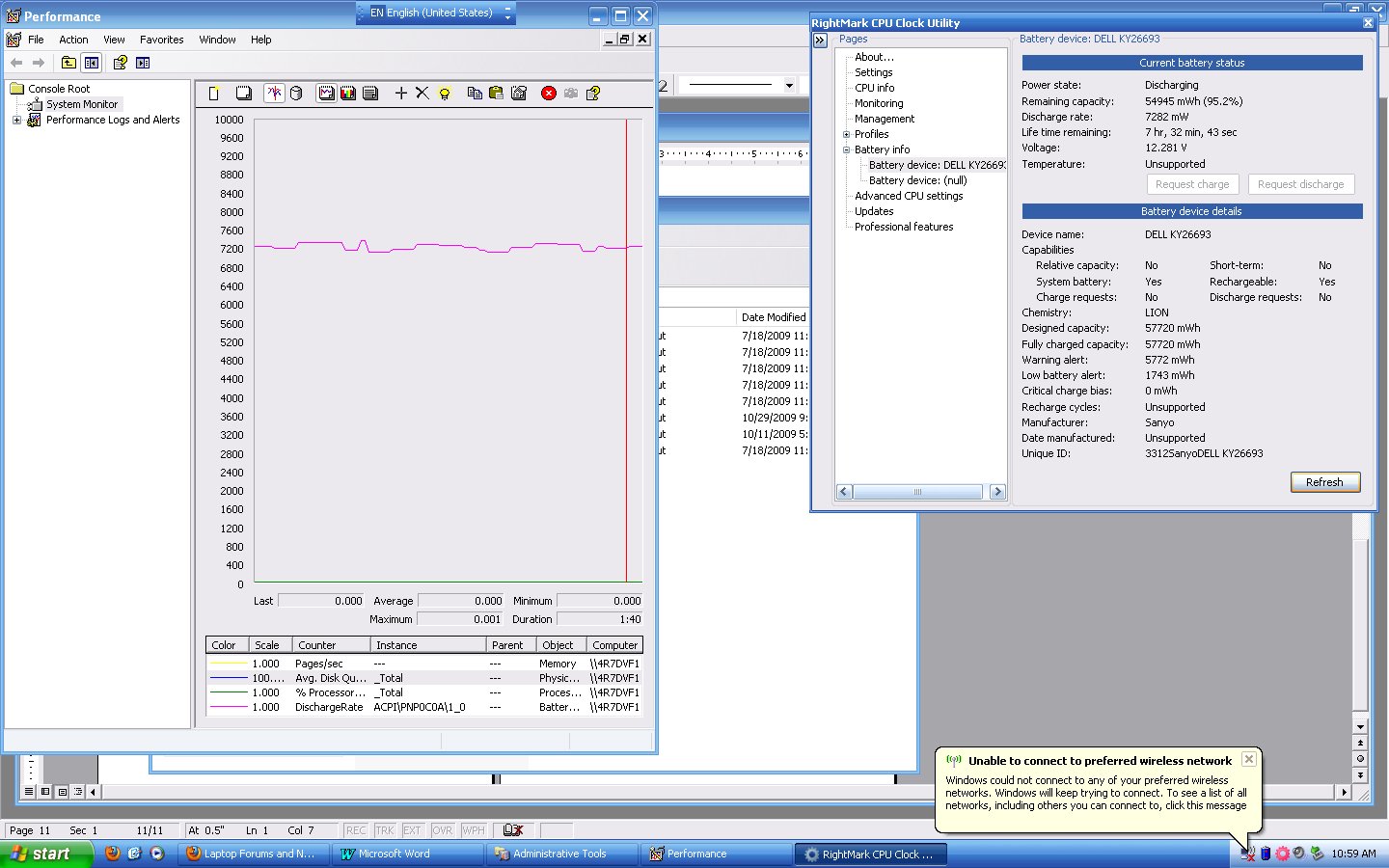This screenshot has height=868, width=1389.
Task: Click the Clear Display icon in System Monitor toolbar
Action: point(244,94)
